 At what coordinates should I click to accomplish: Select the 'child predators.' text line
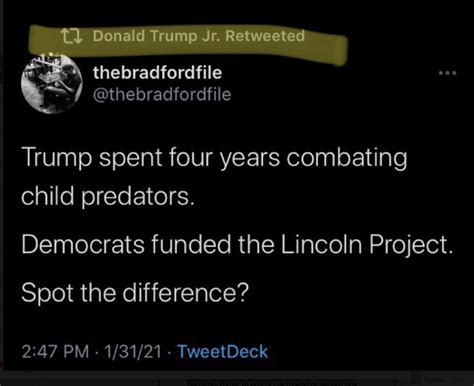[108, 197]
